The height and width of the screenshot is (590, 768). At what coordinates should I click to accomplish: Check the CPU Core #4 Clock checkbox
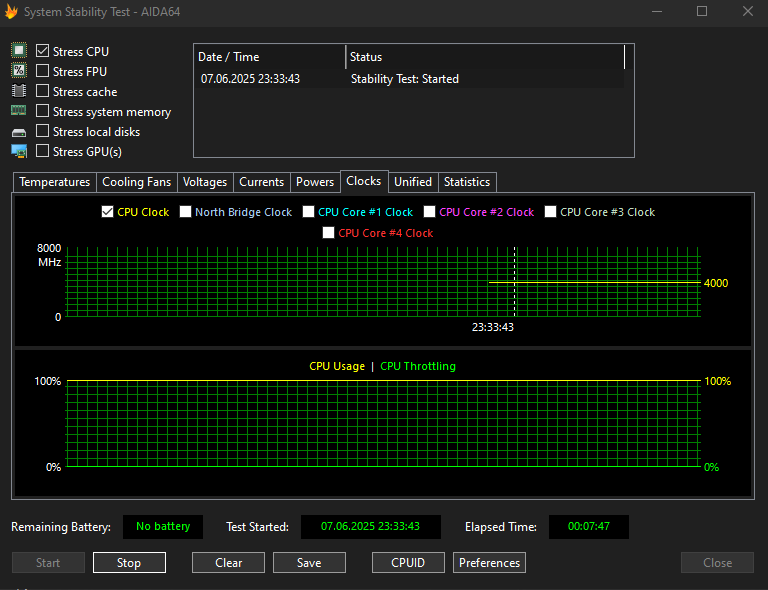tap(328, 233)
